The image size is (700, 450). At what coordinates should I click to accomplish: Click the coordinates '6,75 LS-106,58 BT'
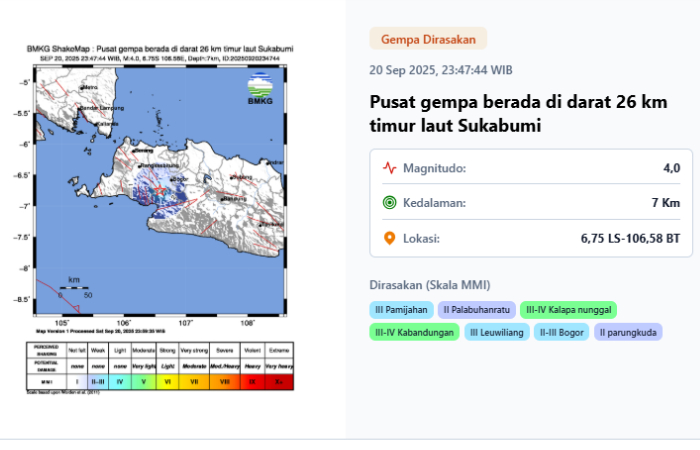coord(630,238)
